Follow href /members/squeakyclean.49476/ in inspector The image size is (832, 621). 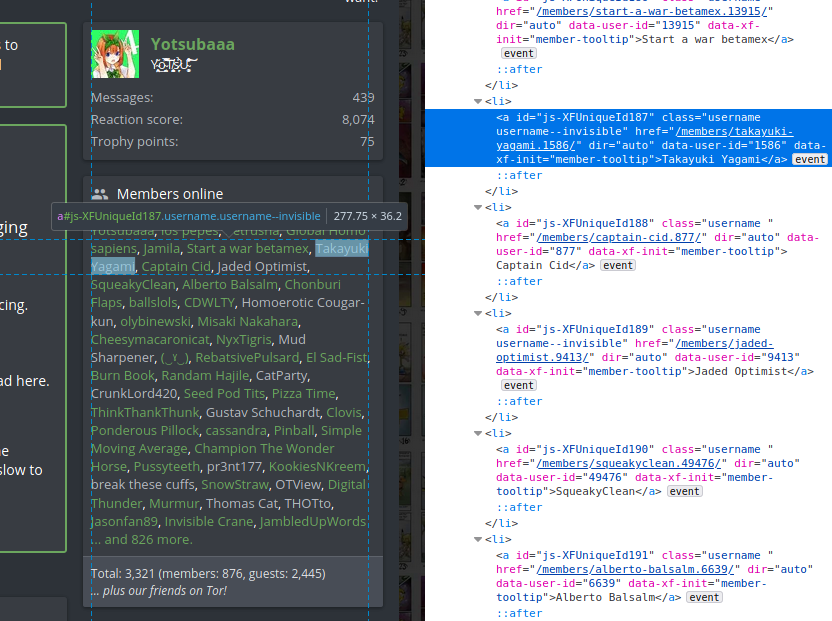point(628,463)
